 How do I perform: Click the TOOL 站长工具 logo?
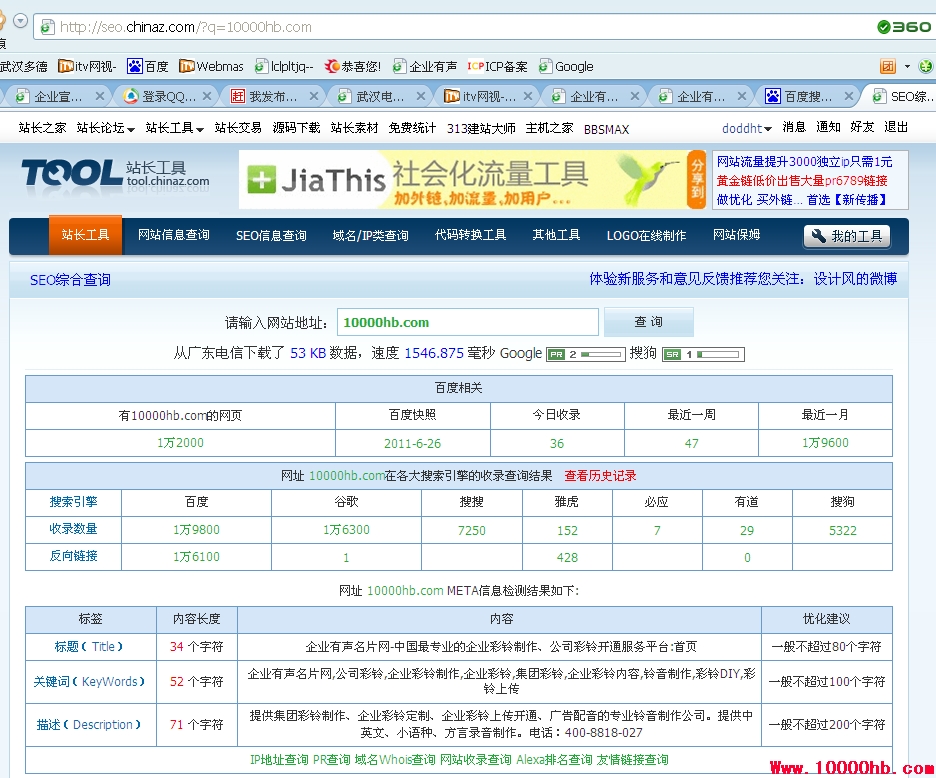point(115,175)
